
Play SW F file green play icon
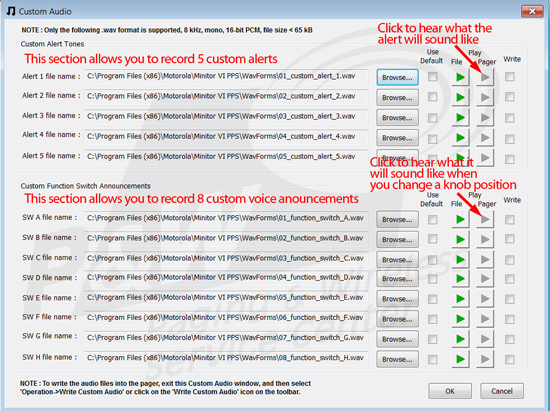pyautogui.click(x=460, y=319)
